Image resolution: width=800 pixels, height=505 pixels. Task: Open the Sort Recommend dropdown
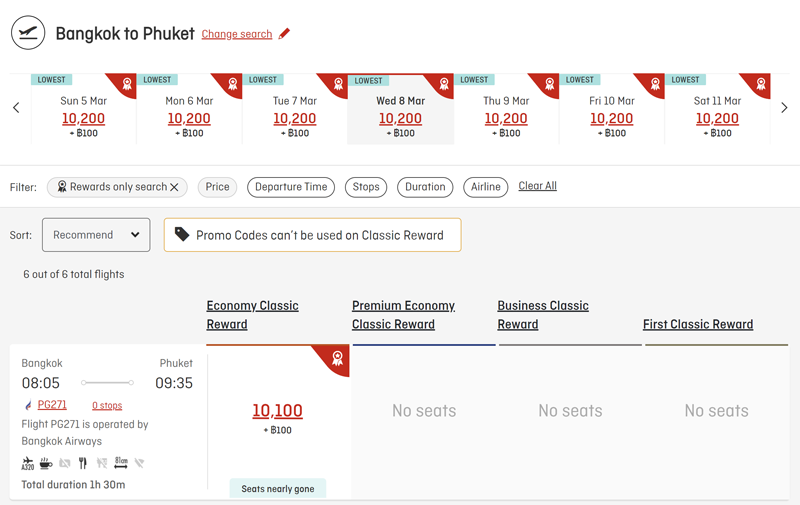click(96, 235)
